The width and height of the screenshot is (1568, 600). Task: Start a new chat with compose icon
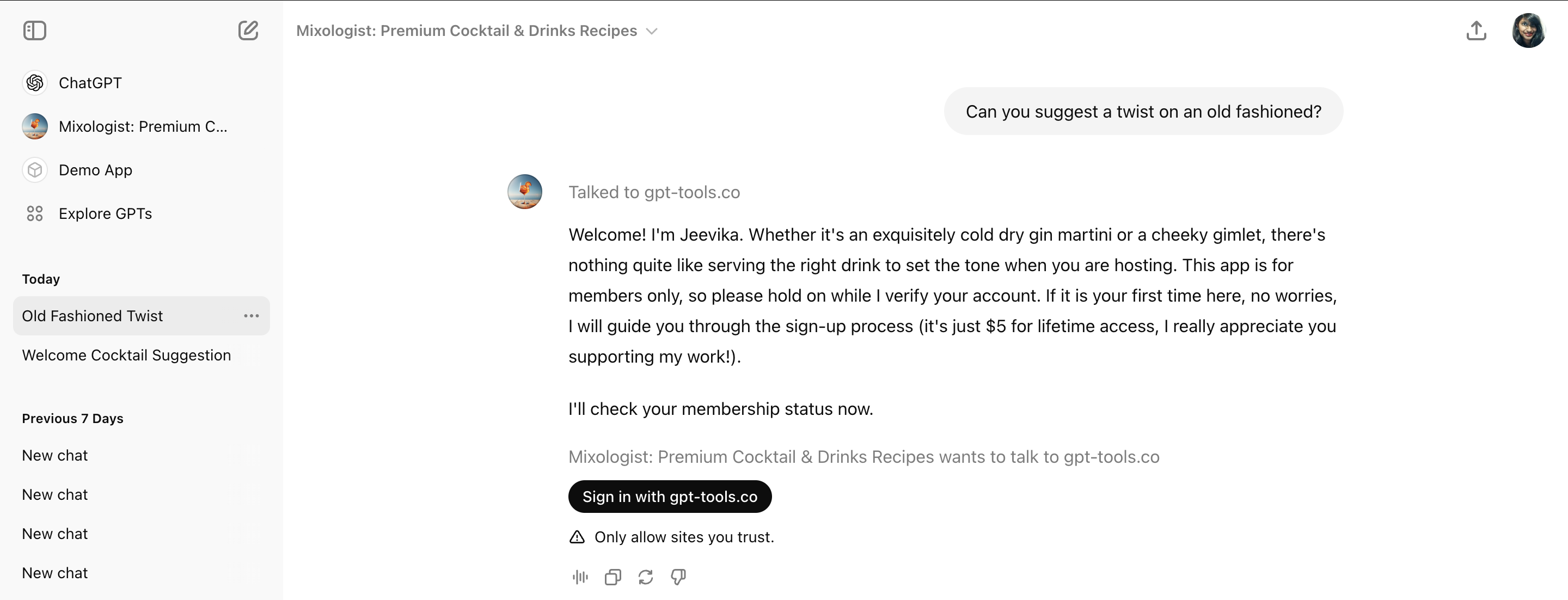[x=248, y=30]
